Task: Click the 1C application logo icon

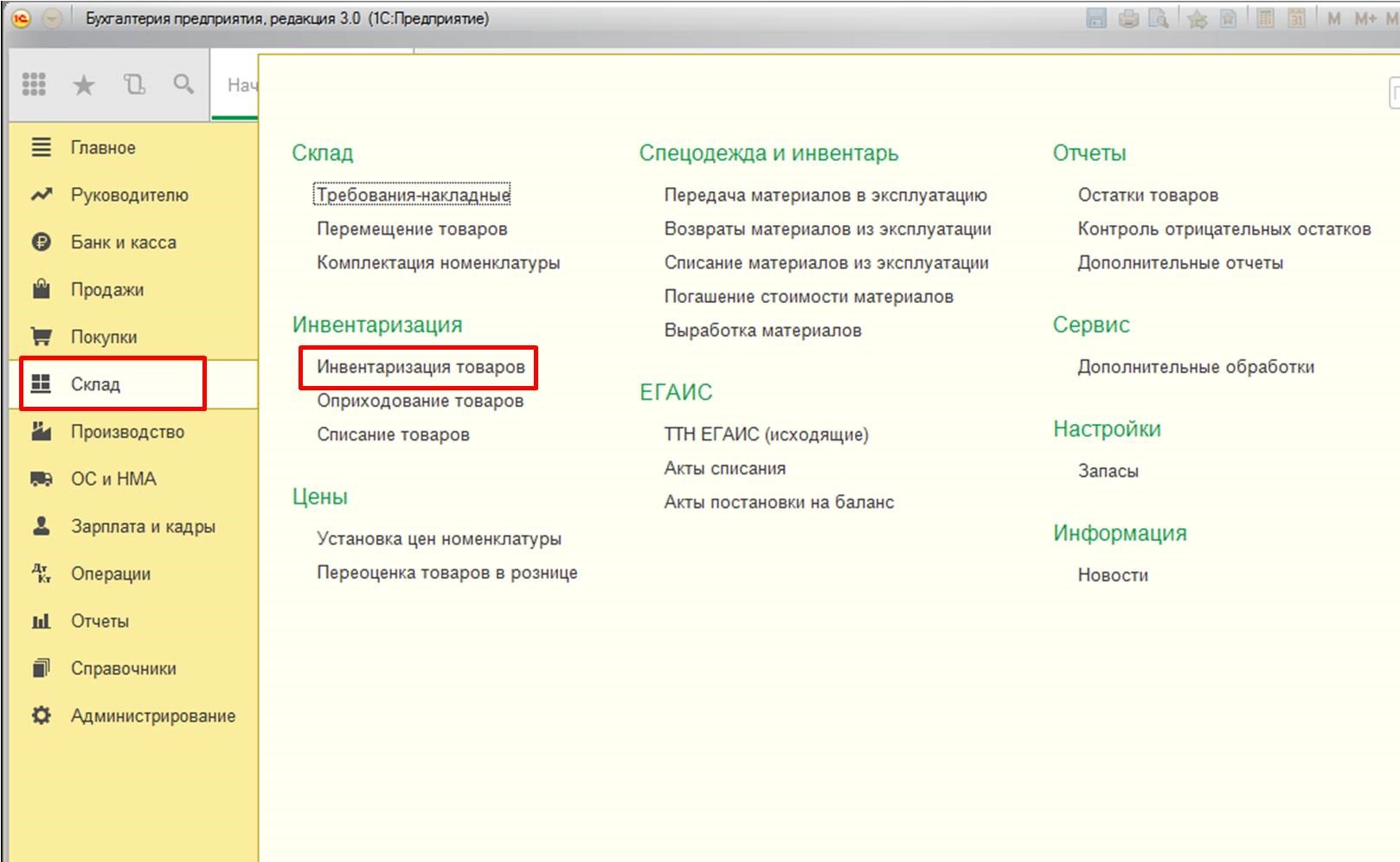Action: [22, 18]
